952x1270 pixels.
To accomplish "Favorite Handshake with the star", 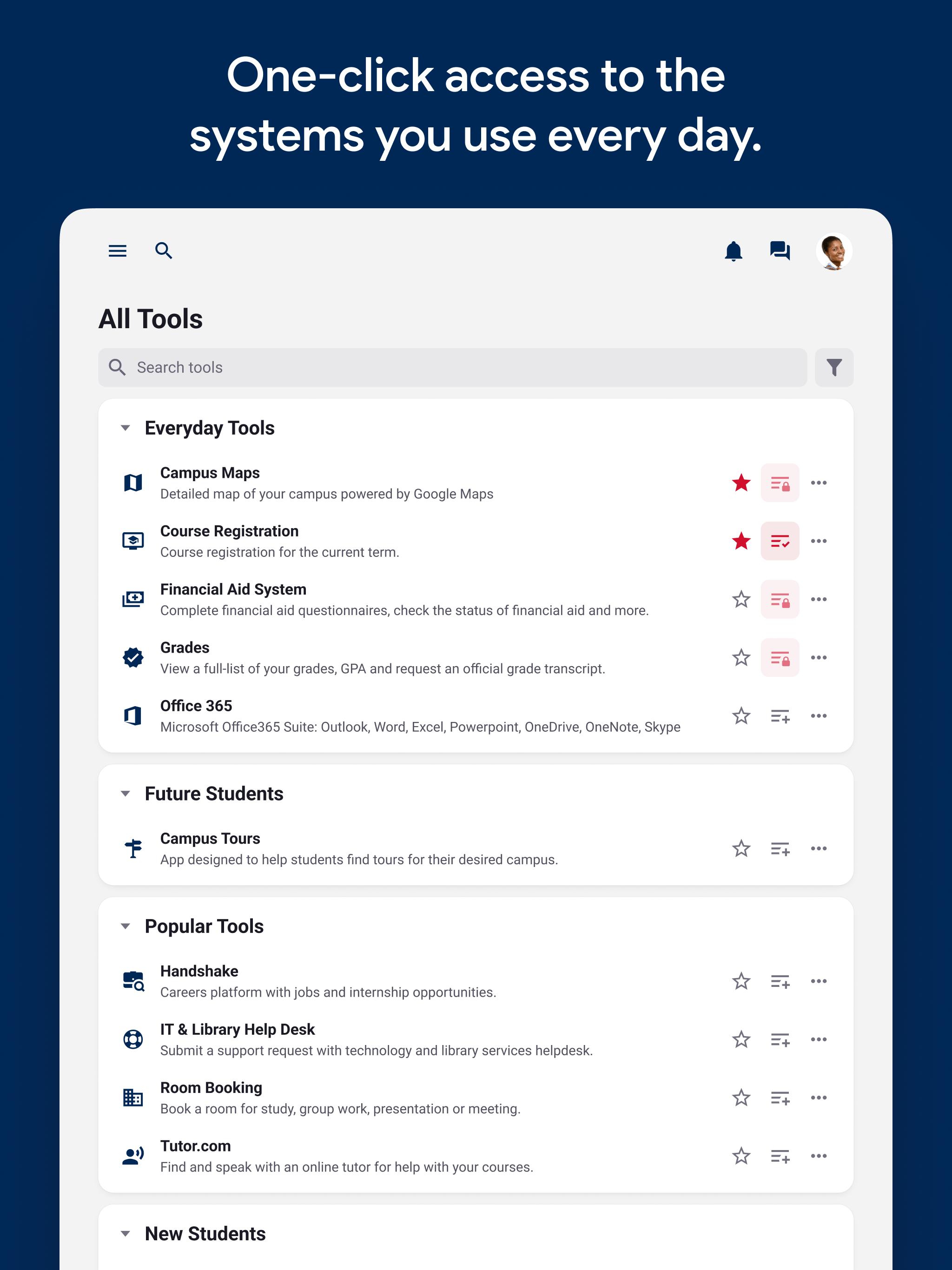I will 741,981.
